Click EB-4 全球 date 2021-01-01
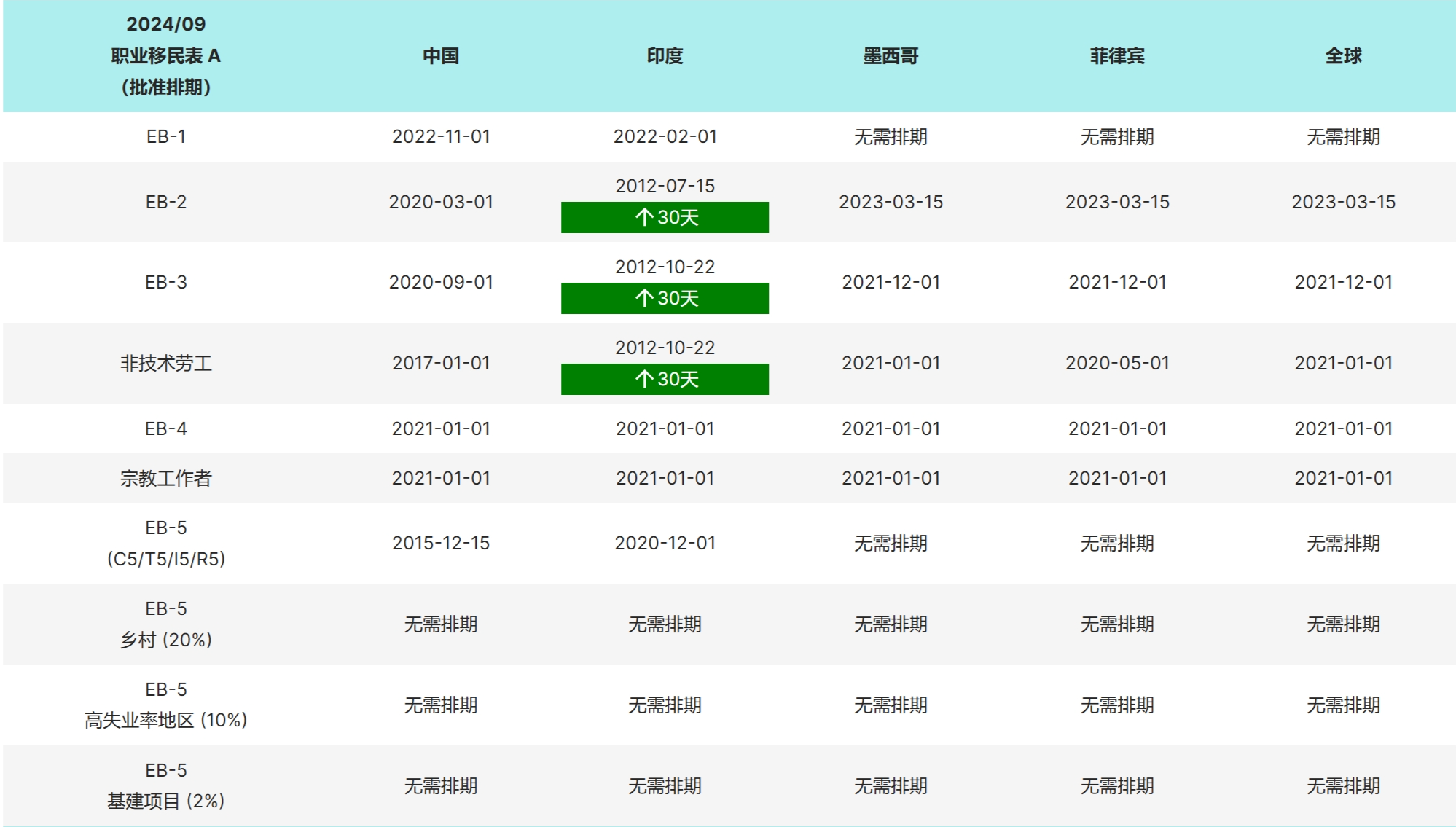 1343,428
